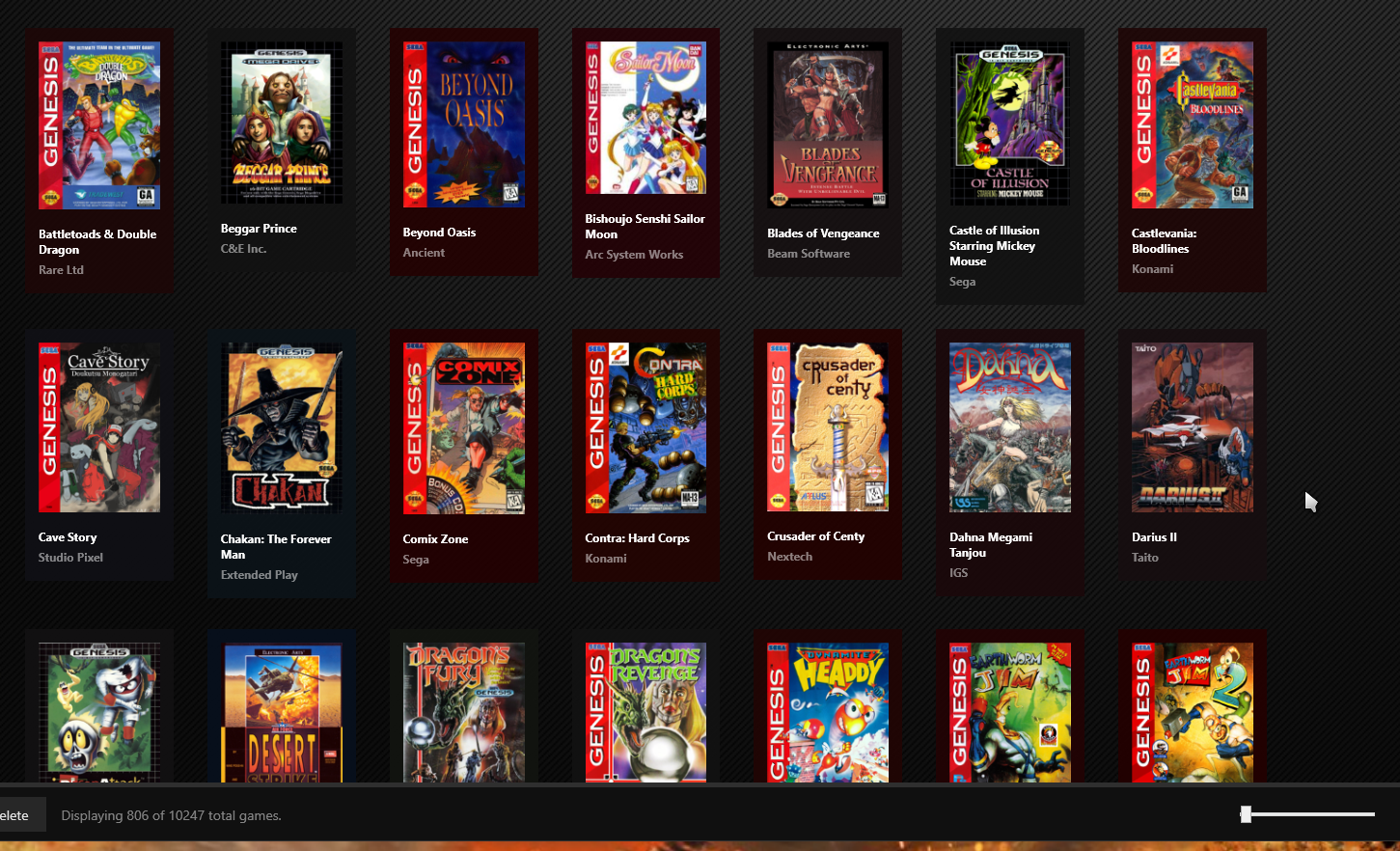Click Chakan: The Forever Man cover
The width and height of the screenshot is (1400, 851).
(282, 428)
